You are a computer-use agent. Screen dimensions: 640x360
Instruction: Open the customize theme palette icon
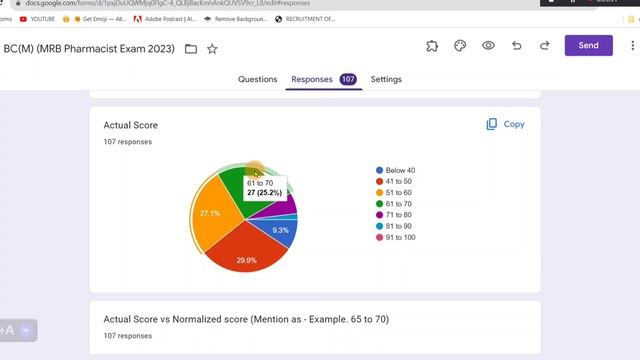(460, 46)
